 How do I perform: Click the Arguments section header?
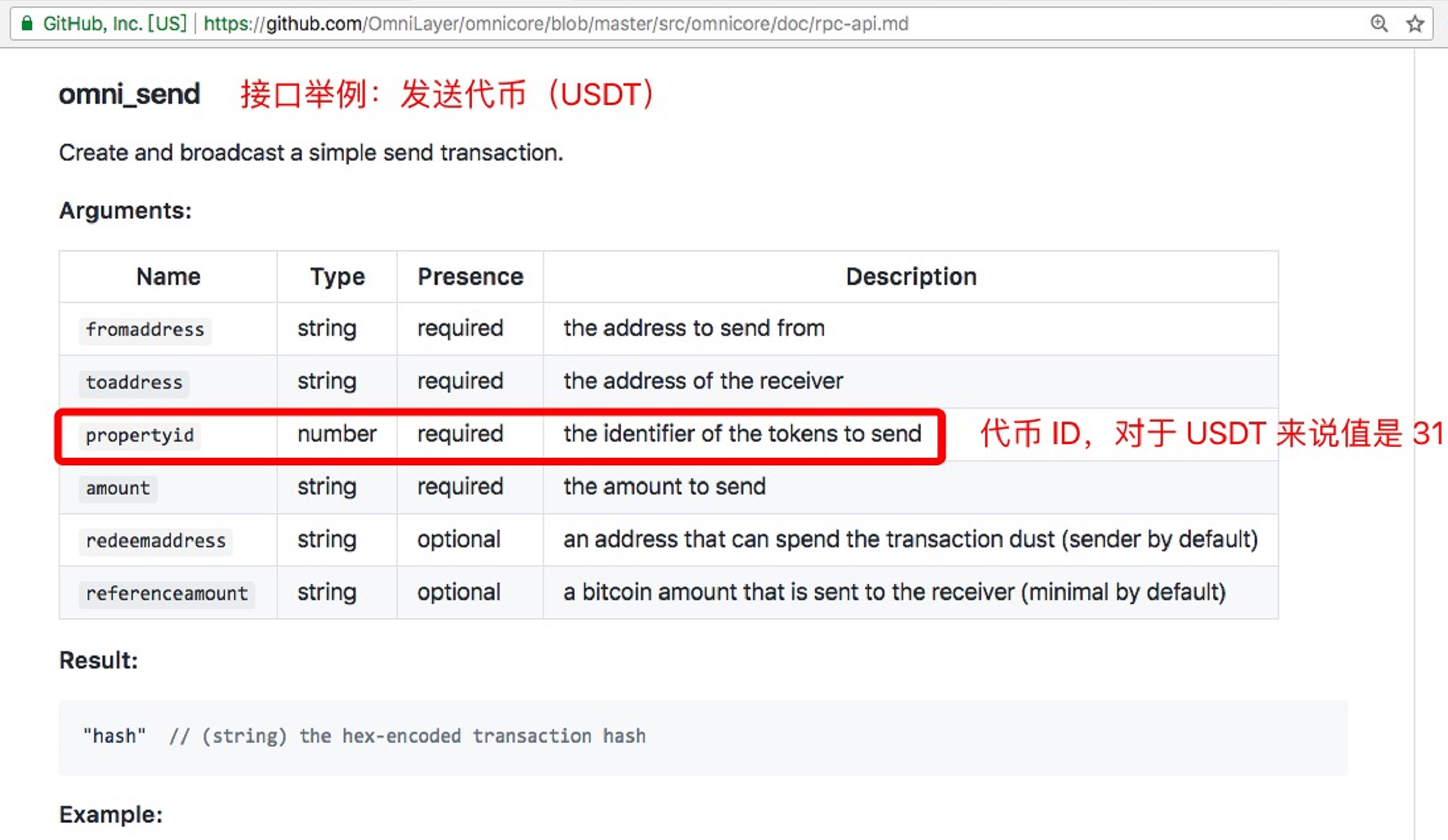point(125,210)
